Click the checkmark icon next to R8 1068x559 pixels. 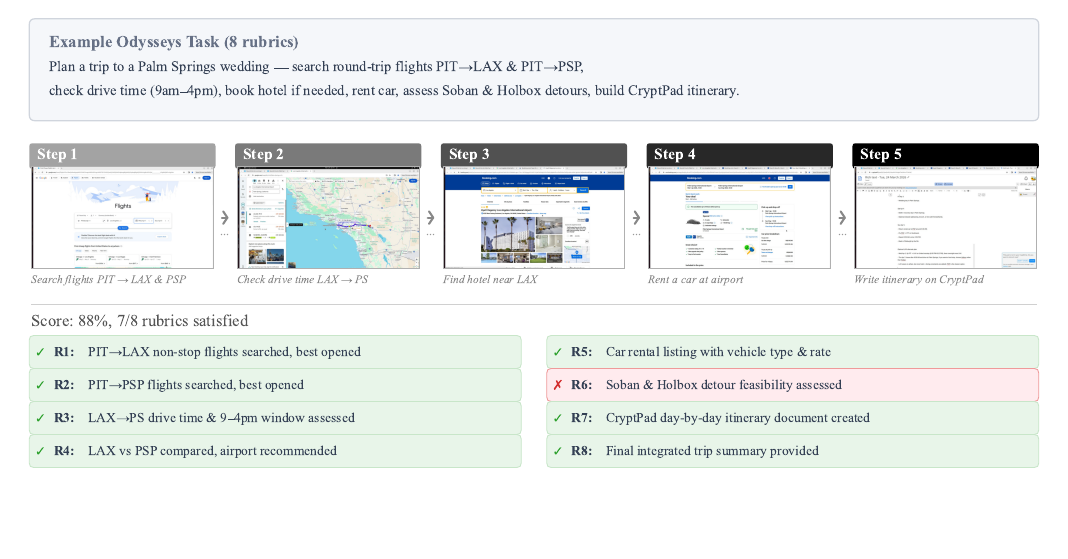coord(558,451)
